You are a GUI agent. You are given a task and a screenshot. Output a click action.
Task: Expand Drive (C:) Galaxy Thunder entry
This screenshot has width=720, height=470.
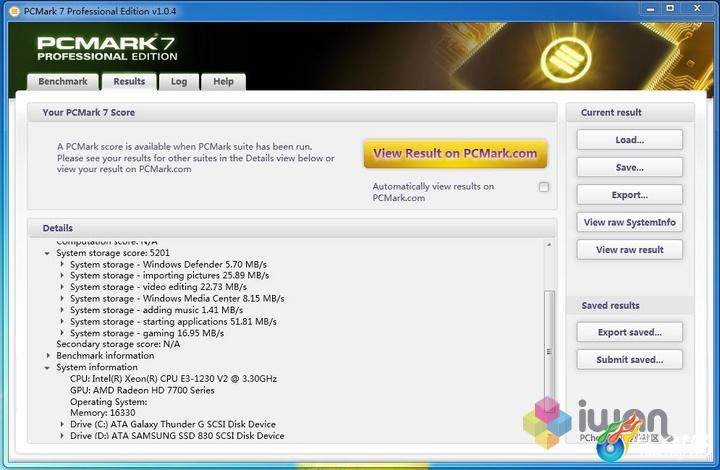62,424
